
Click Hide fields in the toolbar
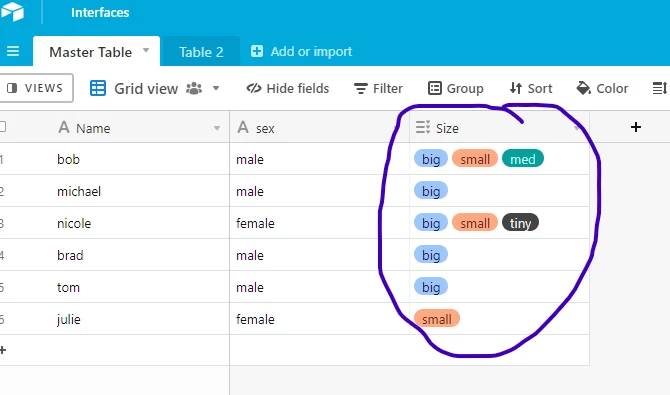pos(288,88)
